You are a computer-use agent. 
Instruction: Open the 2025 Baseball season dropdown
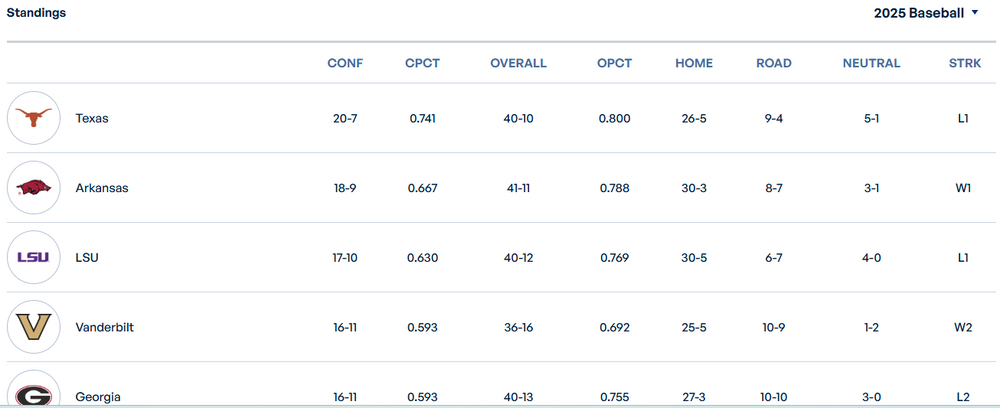point(926,13)
